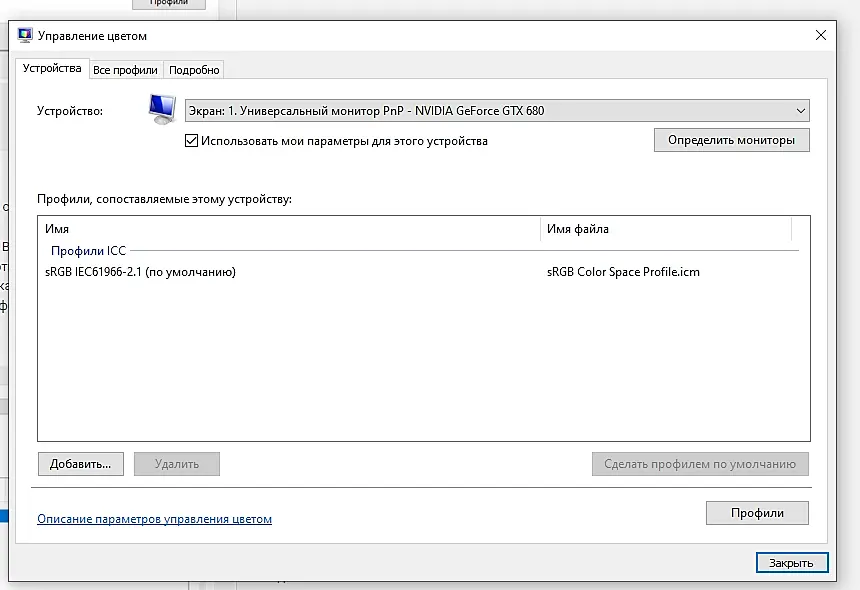Click the "Профили ICC" group header

[88, 251]
